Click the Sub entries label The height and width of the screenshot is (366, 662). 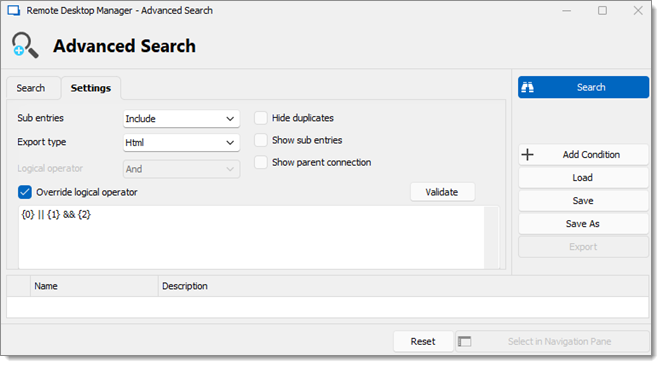click(41, 118)
